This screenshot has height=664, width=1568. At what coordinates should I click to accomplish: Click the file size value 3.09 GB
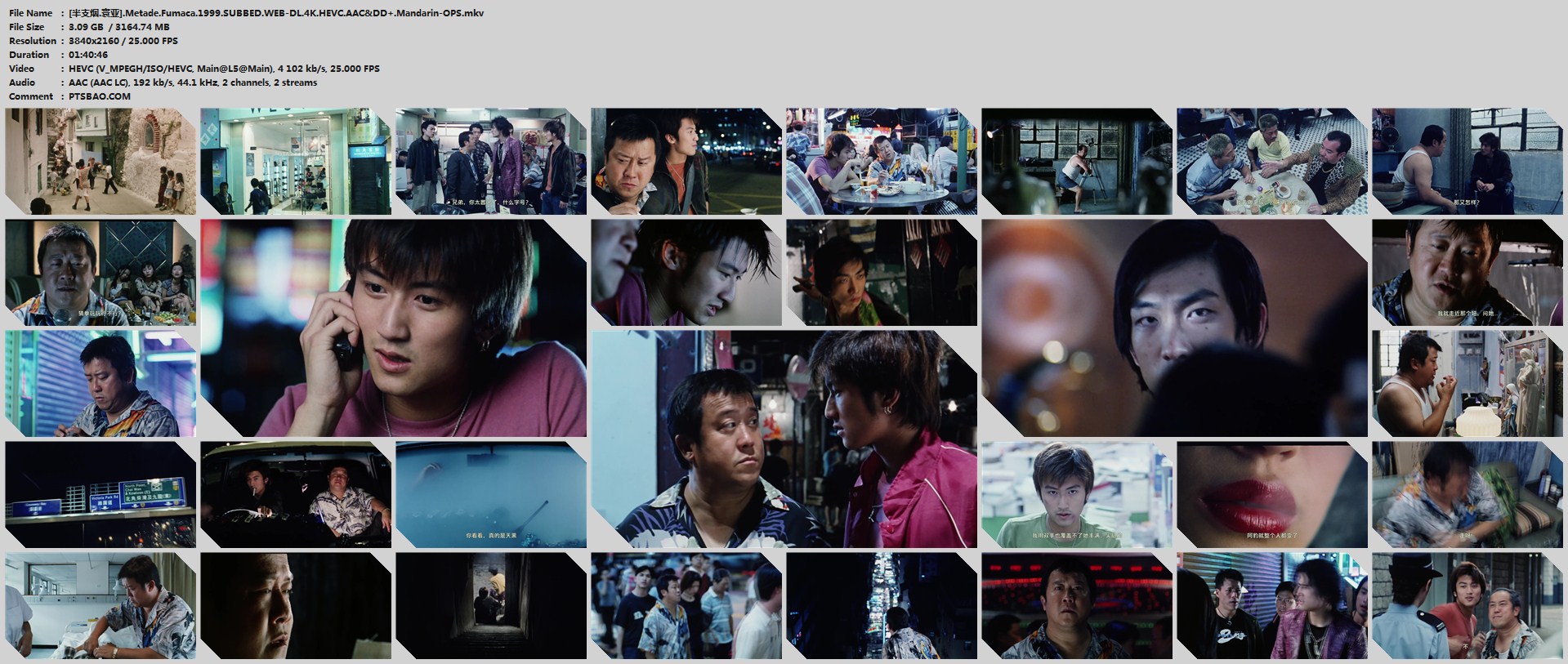point(87,27)
